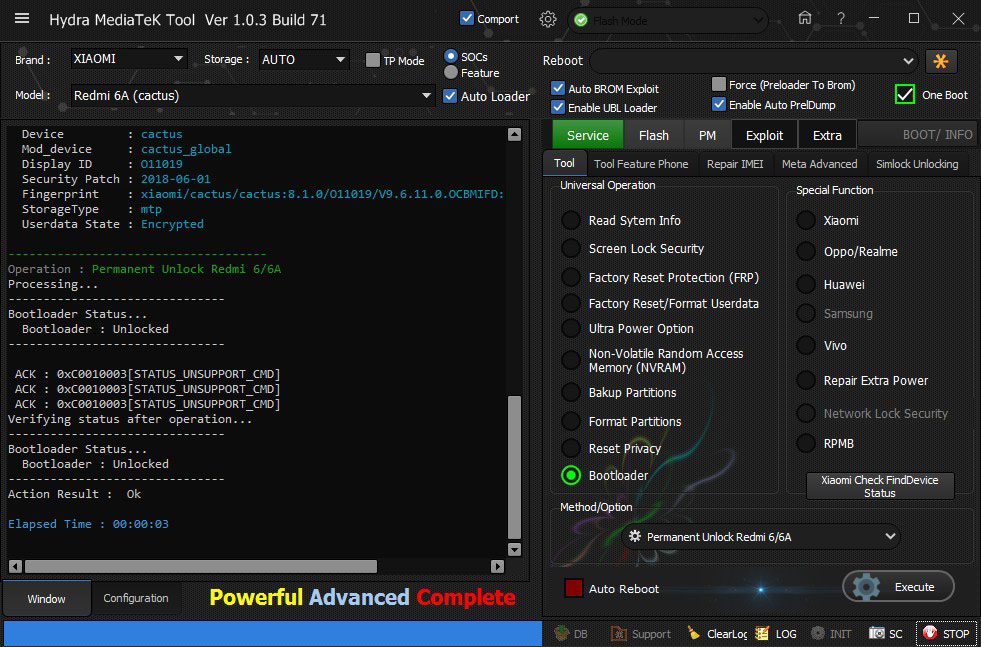Toggle Enable Auto PrelDump checkbox
Viewport: 981px width, 647px height.
point(719,104)
